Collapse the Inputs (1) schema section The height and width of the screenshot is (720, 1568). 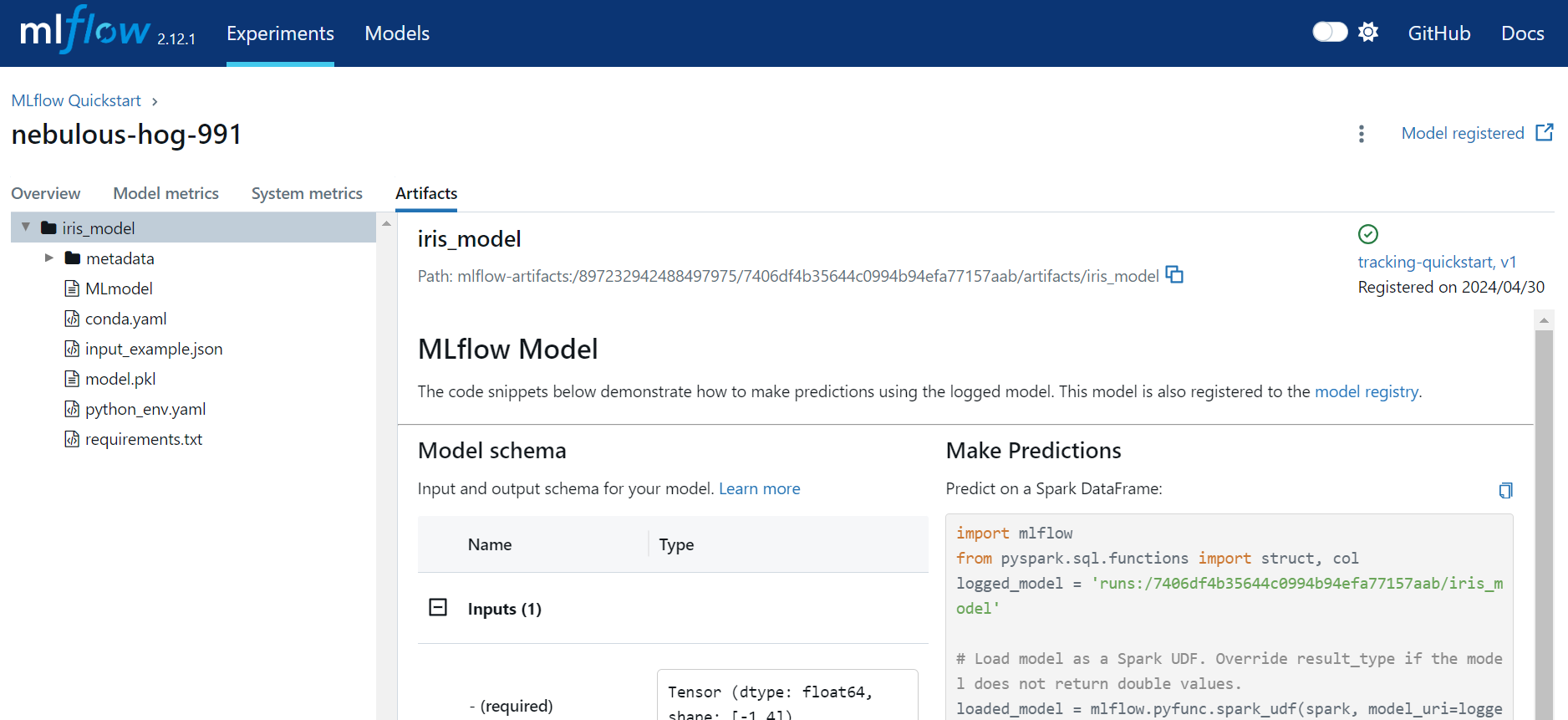(x=438, y=607)
